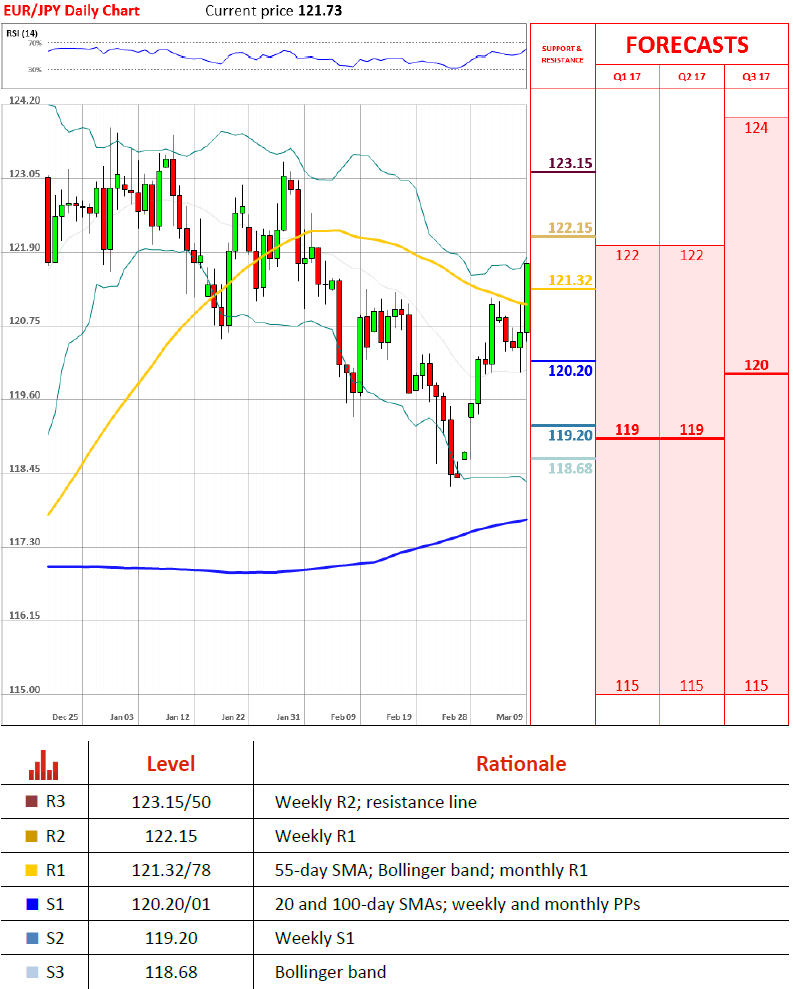
Task: Click the Q1 17 forecast low 115
Action: (627, 686)
